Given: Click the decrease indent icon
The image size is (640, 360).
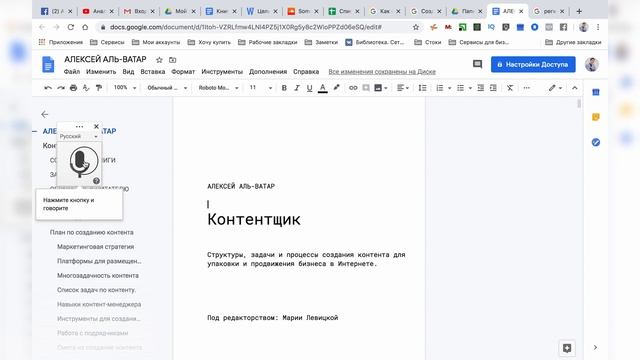Looking at the screenshot, I should point(480,88).
